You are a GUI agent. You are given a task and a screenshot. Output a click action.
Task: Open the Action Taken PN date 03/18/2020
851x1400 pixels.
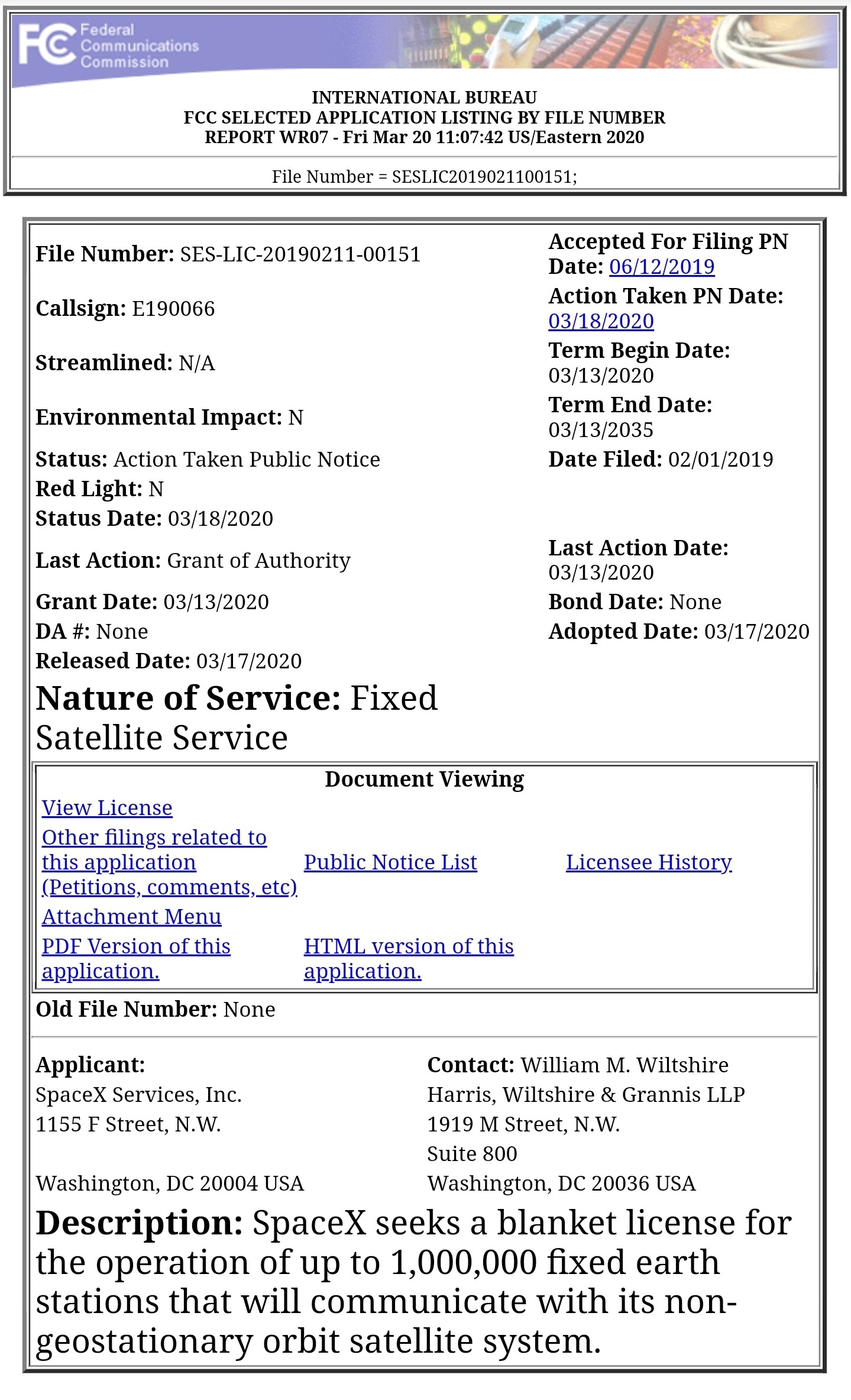pos(601,321)
